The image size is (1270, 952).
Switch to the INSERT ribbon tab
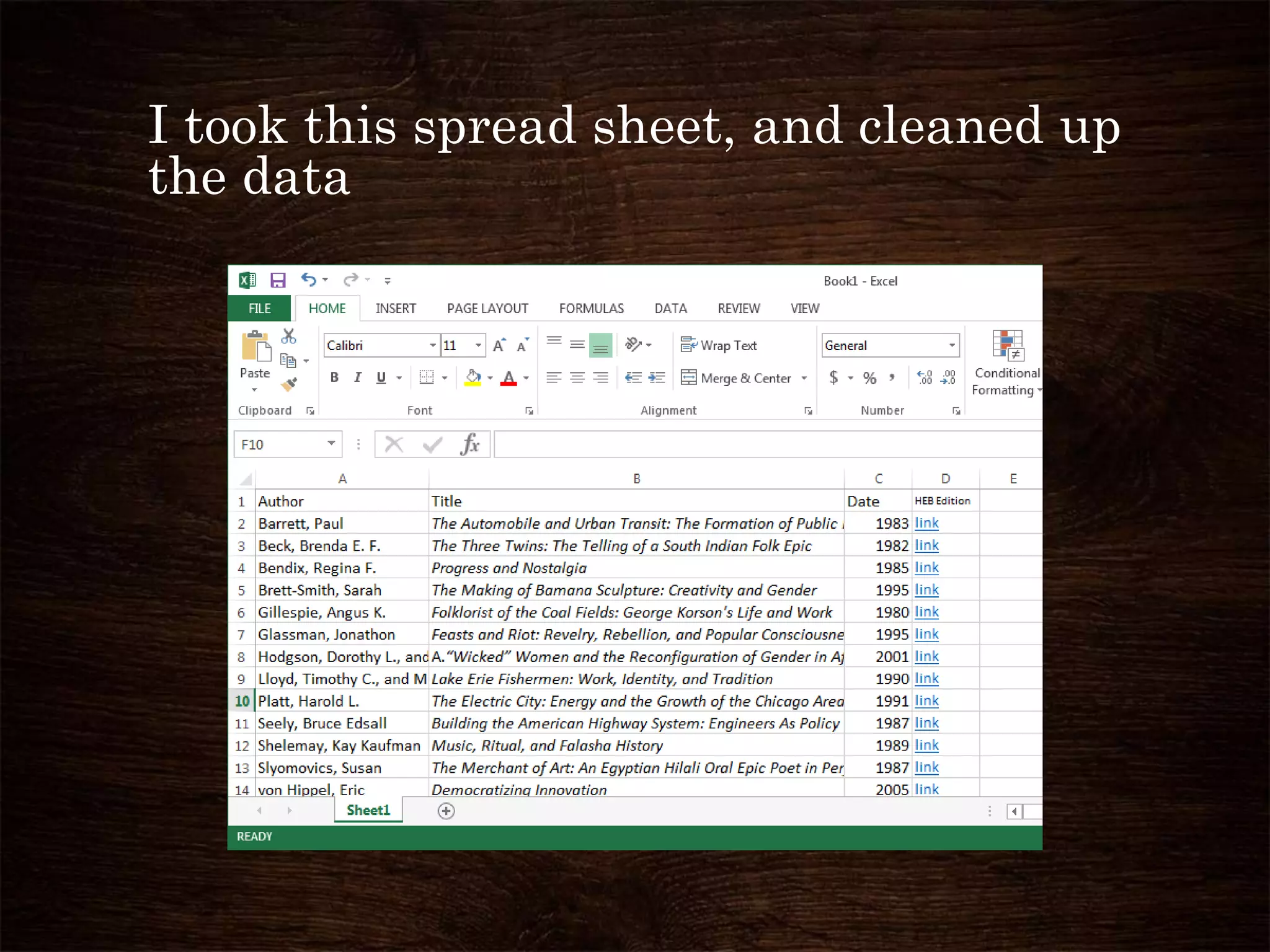pyautogui.click(x=396, y=309)
